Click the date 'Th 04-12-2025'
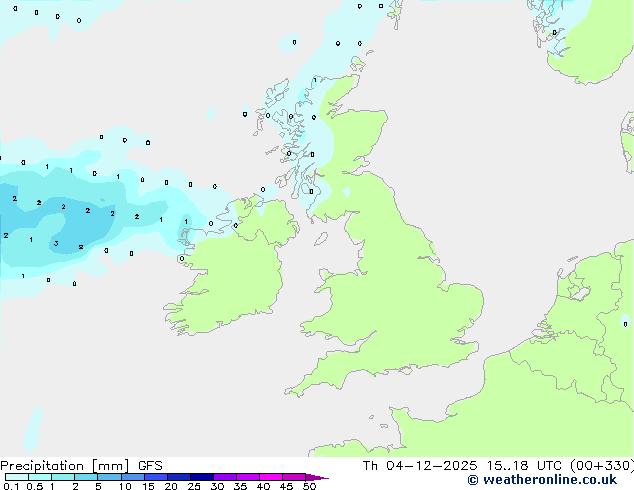634x490 pixels. 420,466
